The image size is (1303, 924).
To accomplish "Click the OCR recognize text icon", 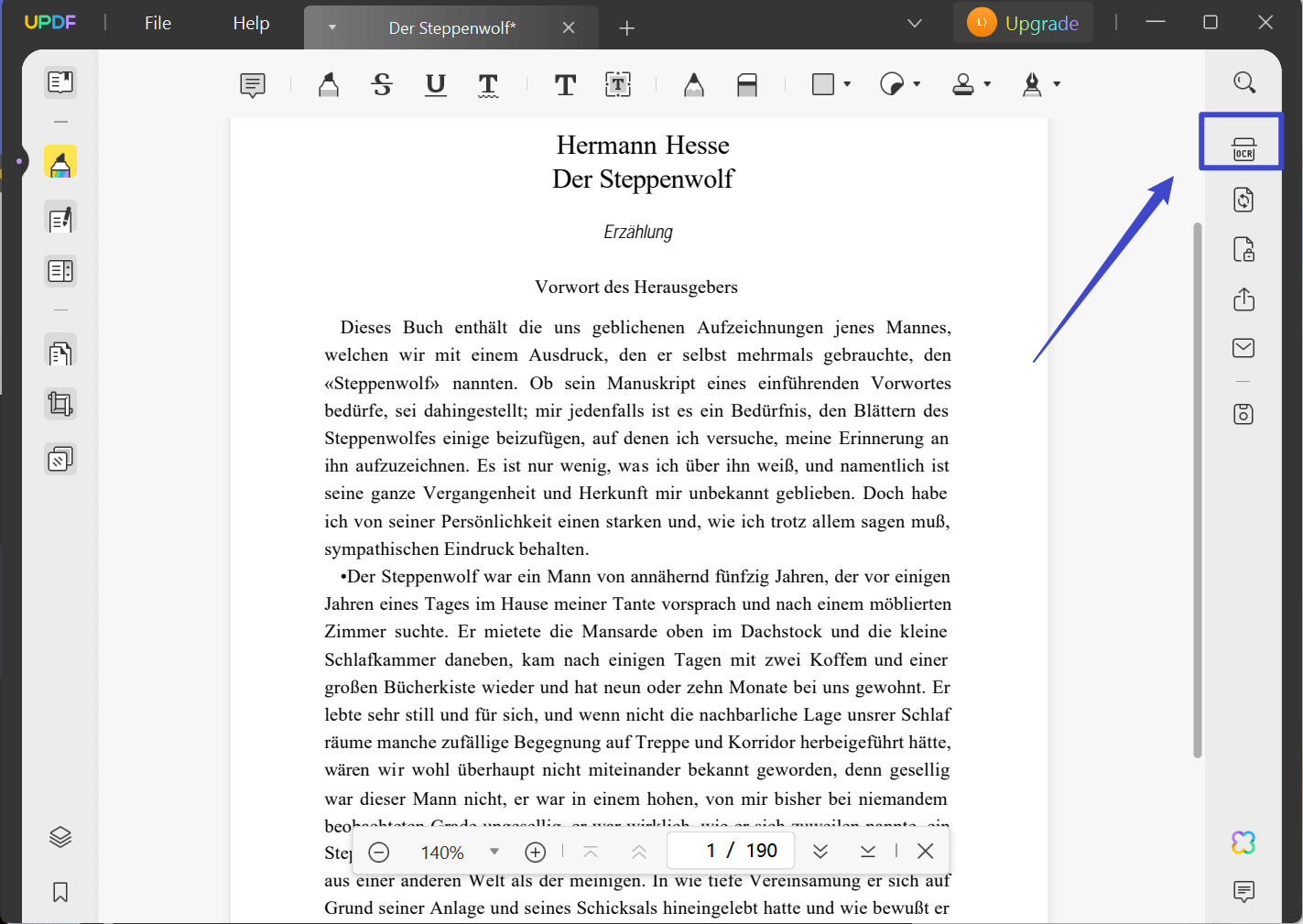I will point(1243,148).
